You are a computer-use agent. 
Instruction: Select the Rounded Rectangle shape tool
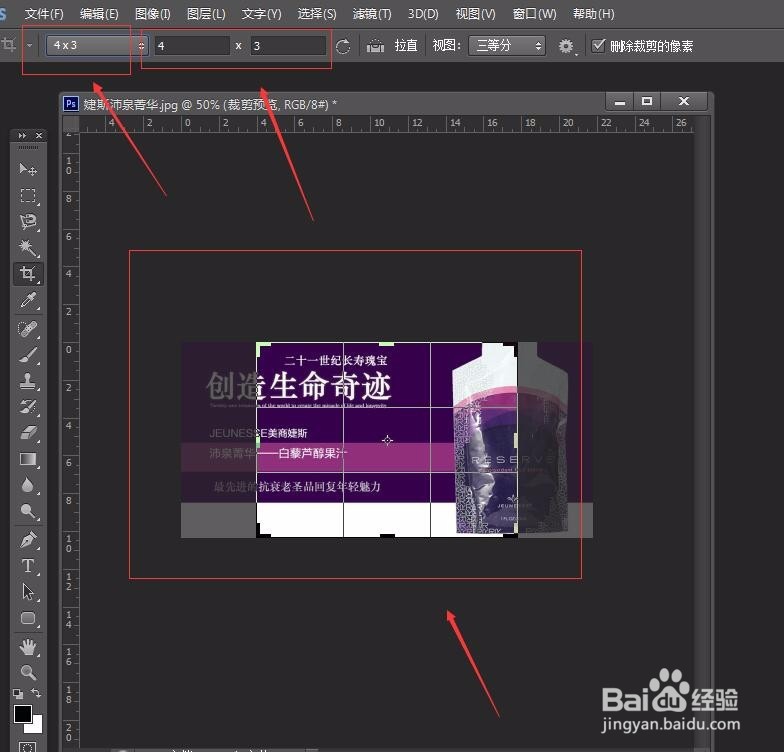click(x=28, y=618)
